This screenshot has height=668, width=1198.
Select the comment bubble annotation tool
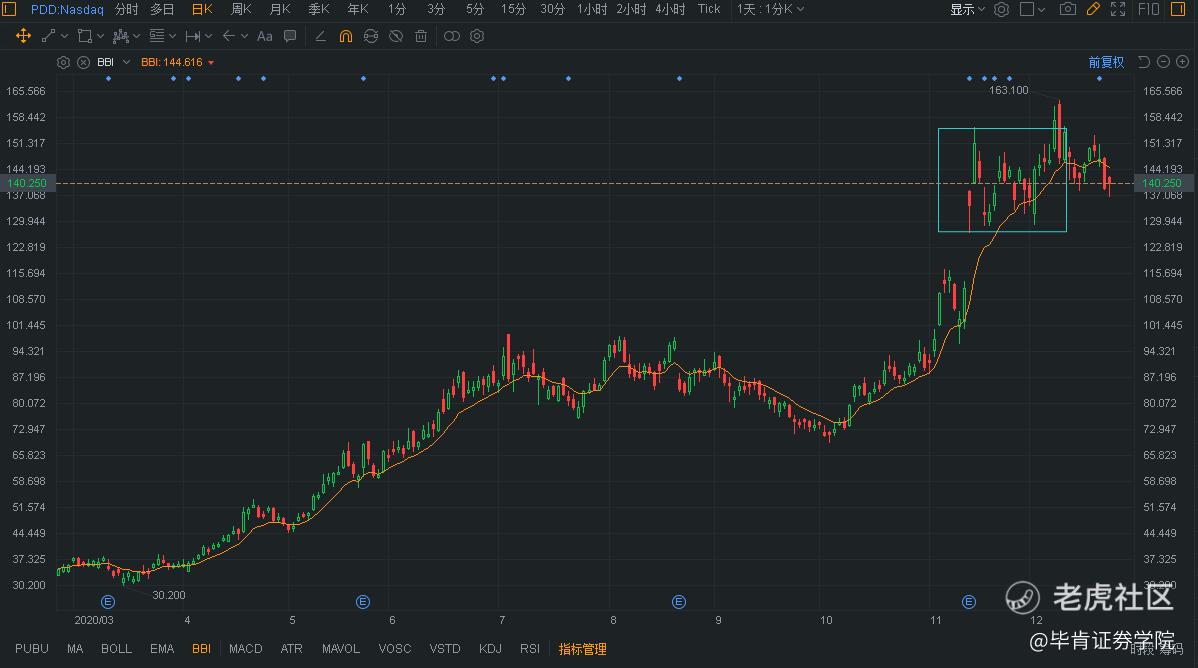pyautogui.click(x=290, y=36)
